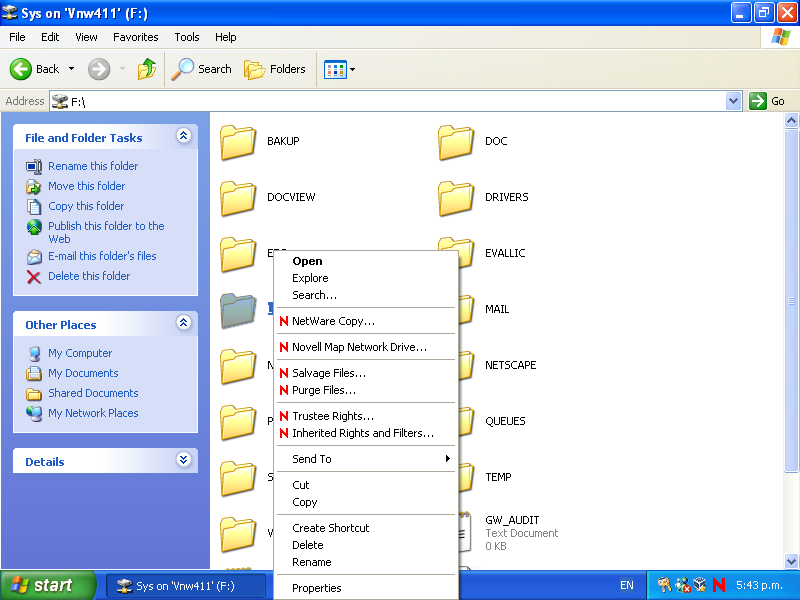Toggle the Folders pane button

click(x=275, y=69)
